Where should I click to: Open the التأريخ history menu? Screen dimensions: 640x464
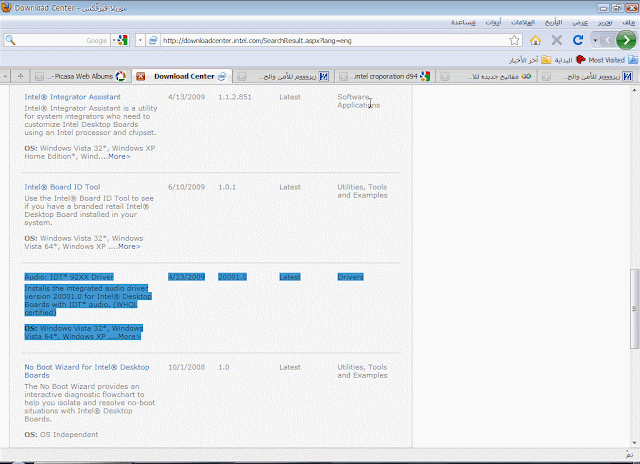tap(553, 22)
